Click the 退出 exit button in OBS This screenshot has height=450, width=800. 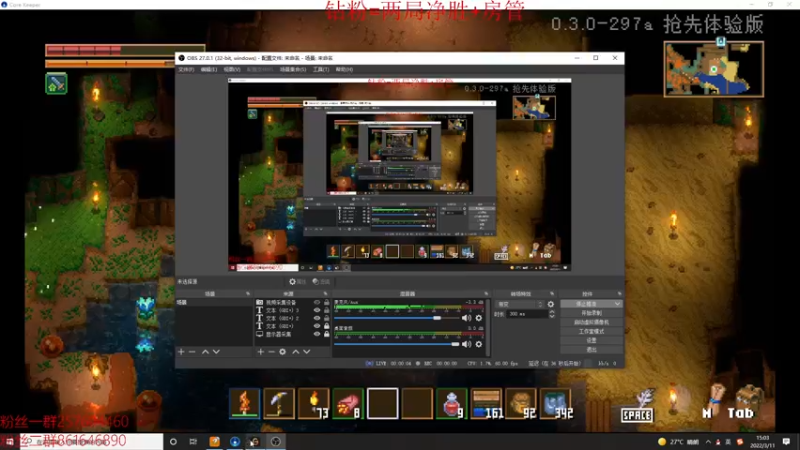pos(591,349)
